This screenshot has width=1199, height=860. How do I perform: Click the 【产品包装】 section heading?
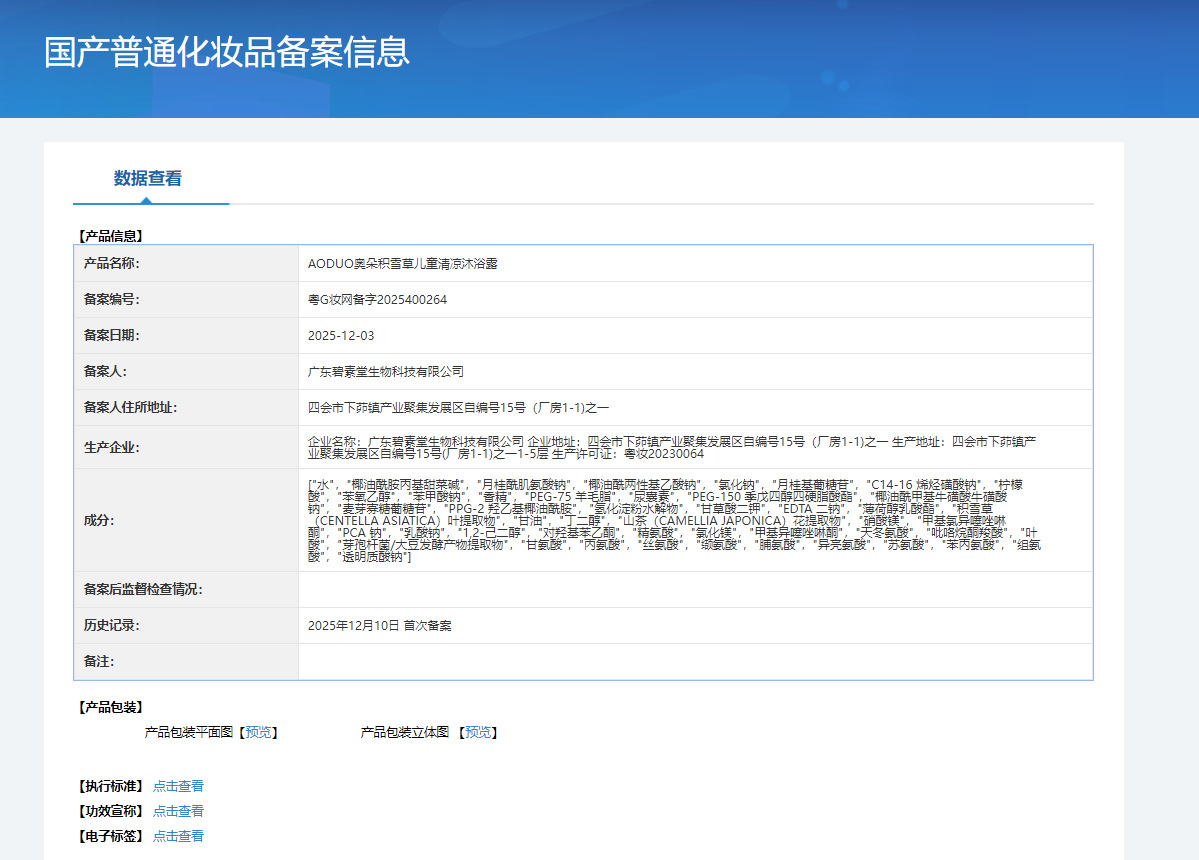[111, 707]
